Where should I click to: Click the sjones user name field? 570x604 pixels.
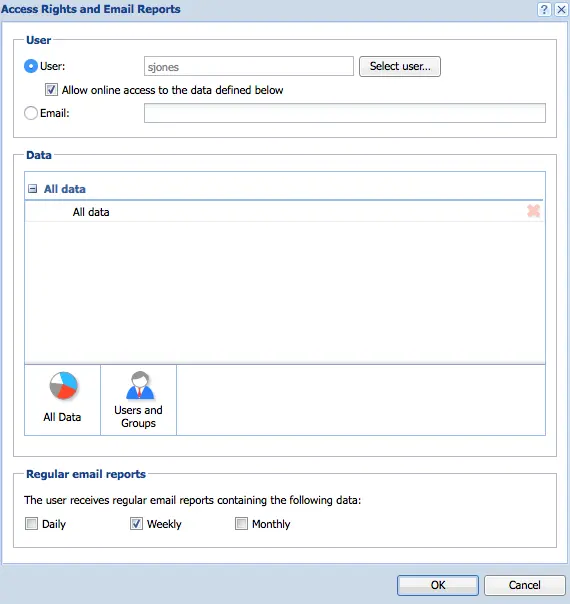click(x=249, y=66)
